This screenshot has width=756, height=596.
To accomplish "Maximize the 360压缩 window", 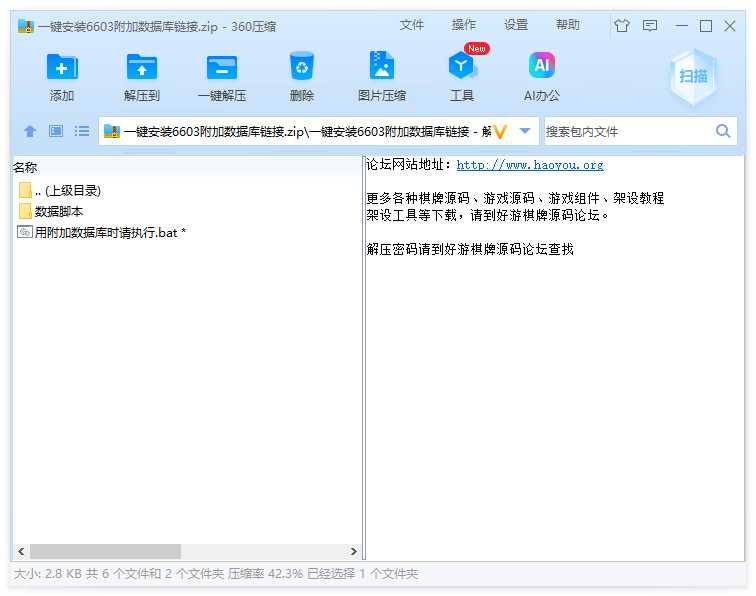I will [x=705, y=26].
